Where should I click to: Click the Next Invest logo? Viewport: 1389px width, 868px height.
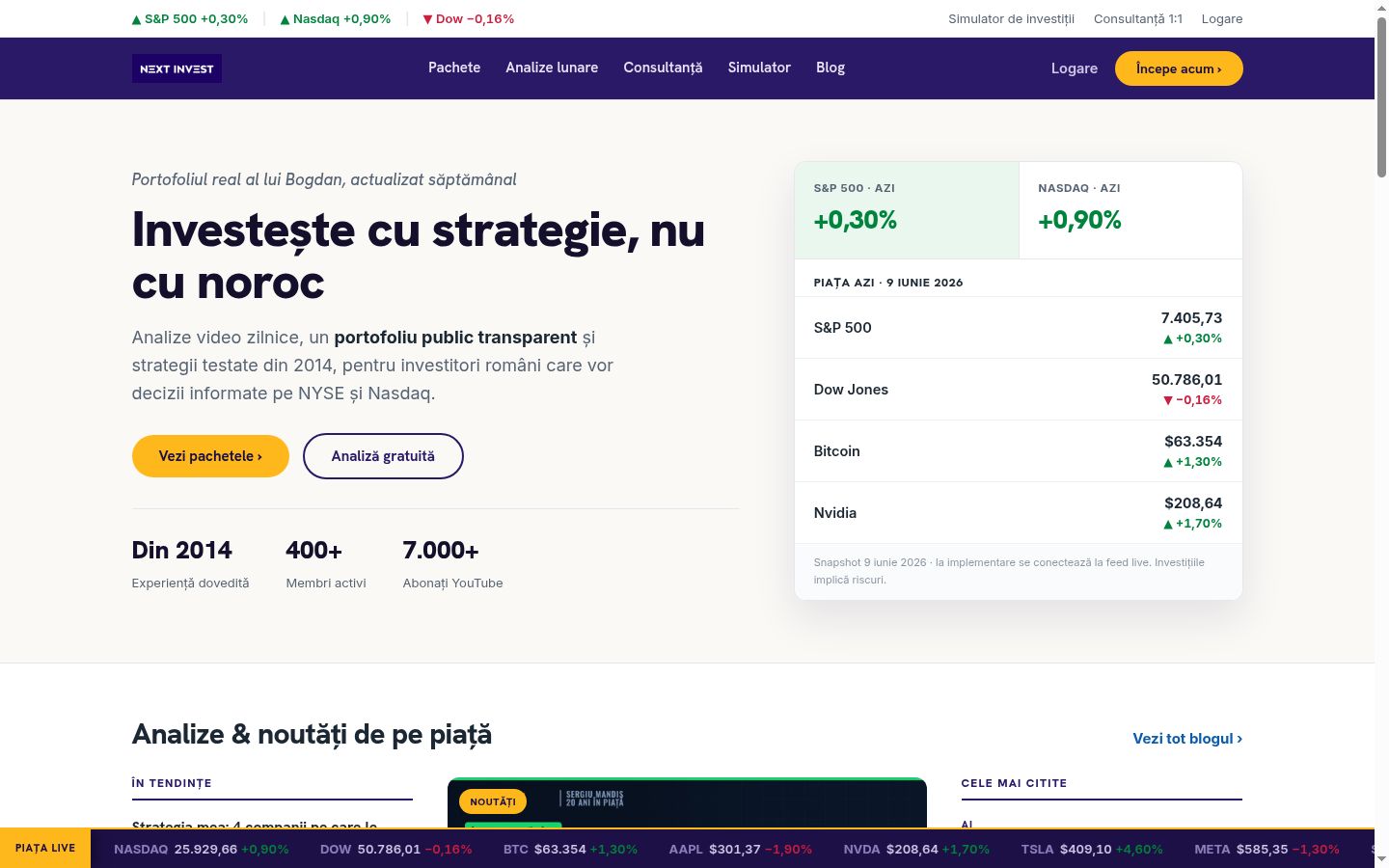point(177,68)
